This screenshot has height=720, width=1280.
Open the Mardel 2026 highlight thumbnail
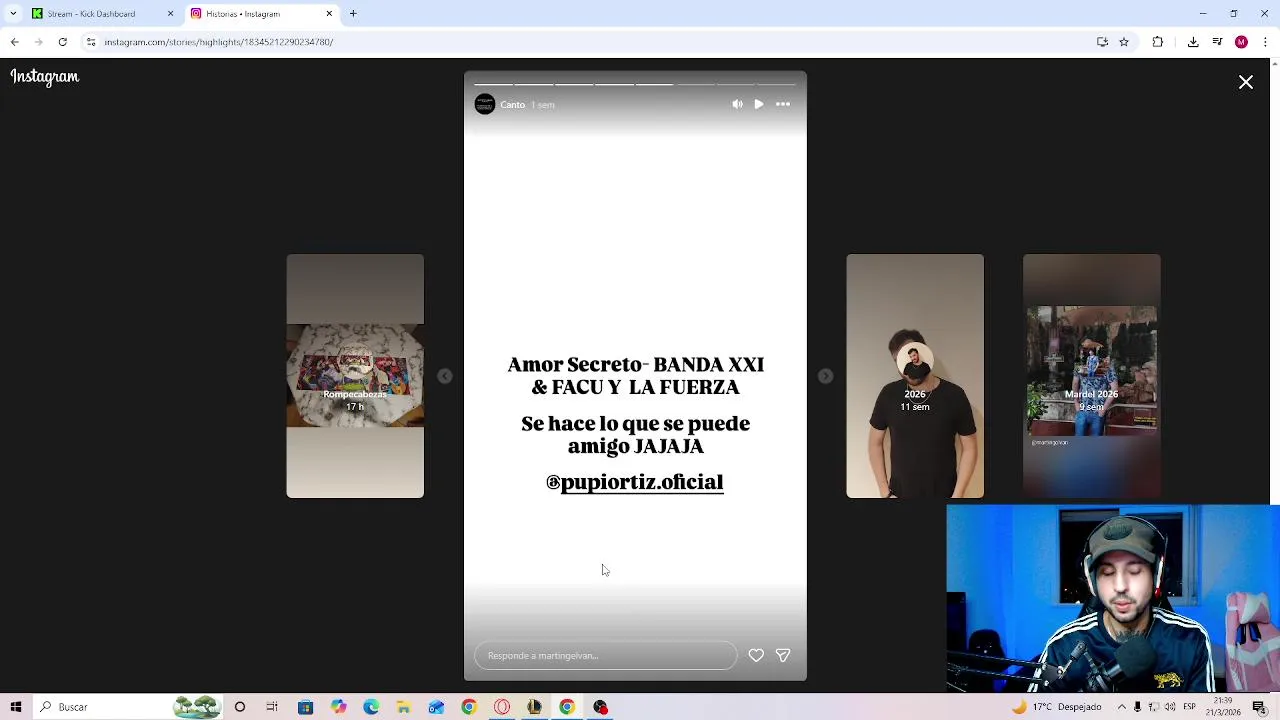pos(1091,376)
